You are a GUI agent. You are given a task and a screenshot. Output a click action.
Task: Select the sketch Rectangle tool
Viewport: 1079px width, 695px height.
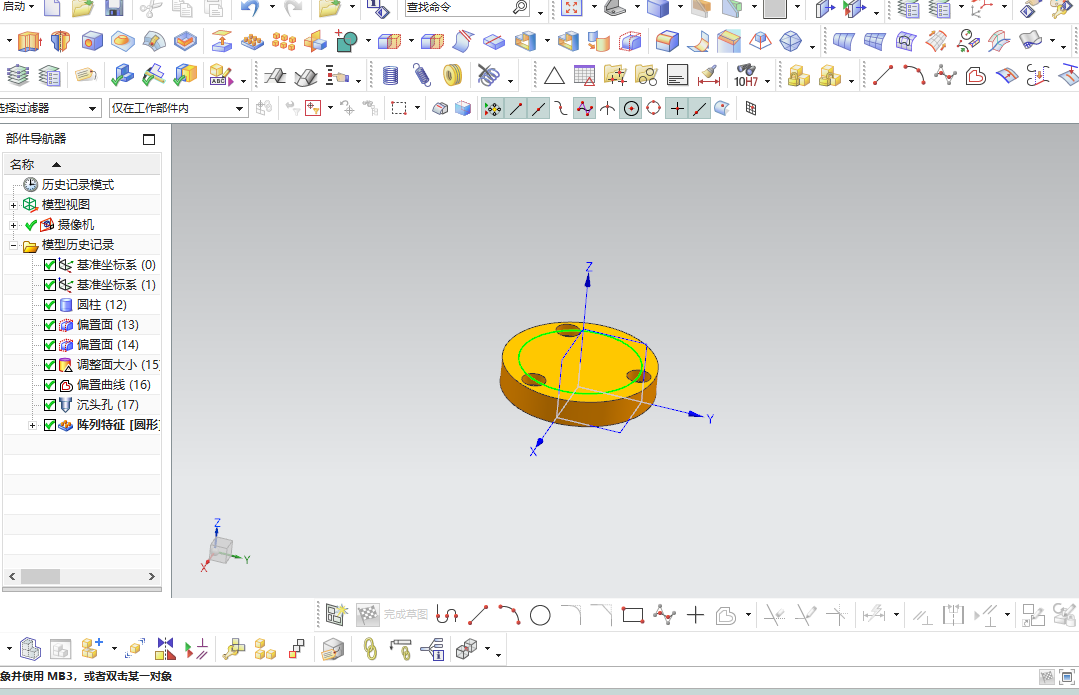(x=632, y=615)
